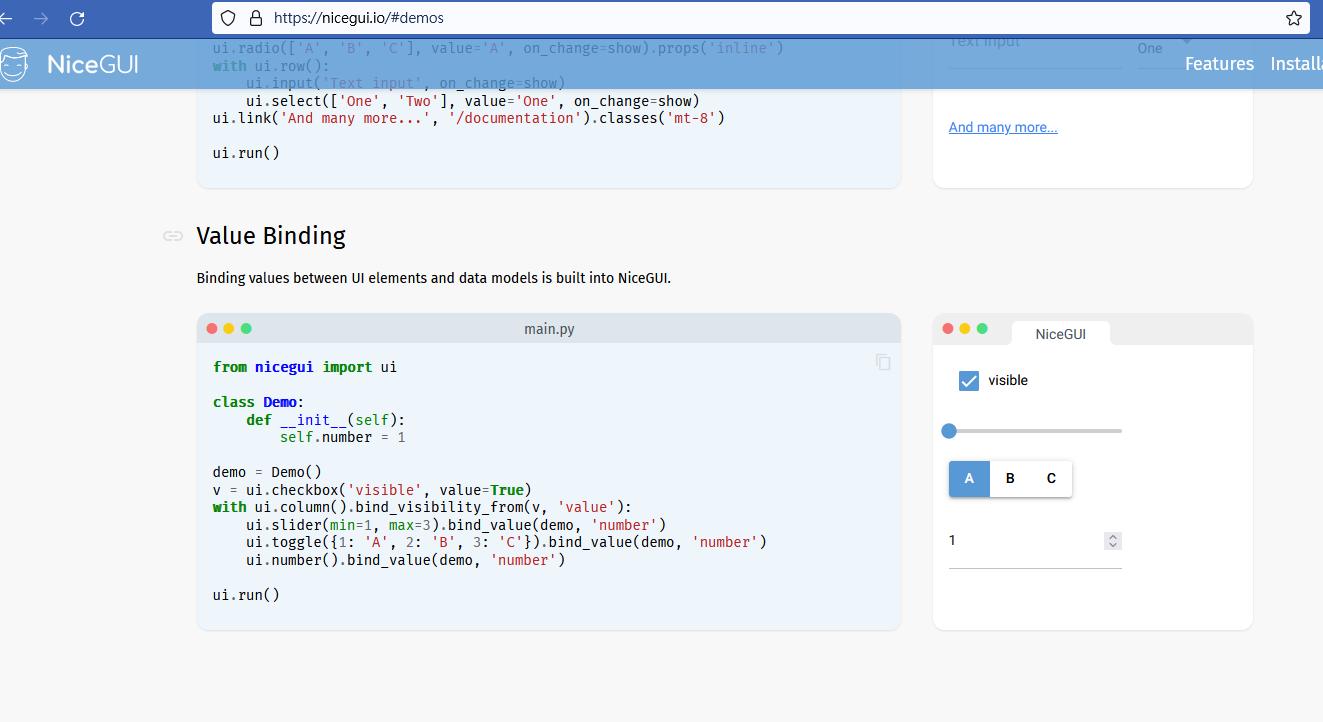Click 'self.number = 1' code line
Image resolution: width=1323 pixels, height=722 pixels.
(343, 437)
